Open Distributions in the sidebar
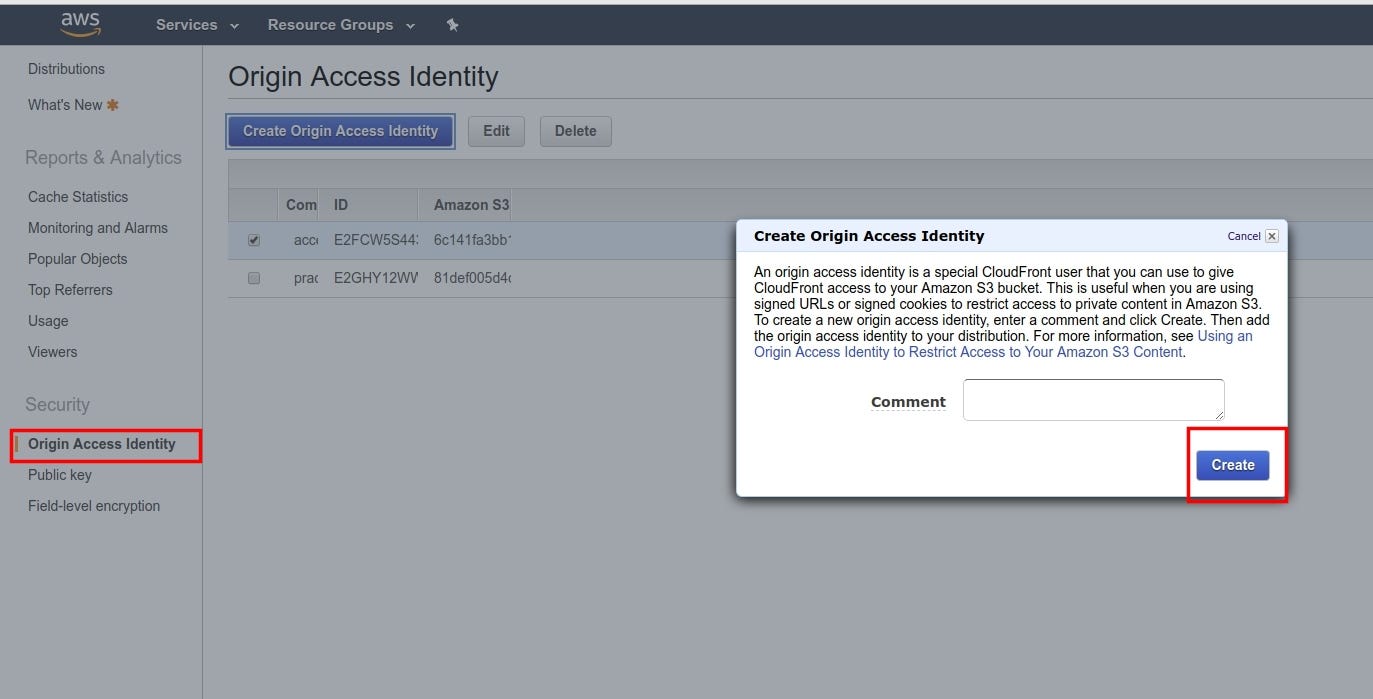Screen dimensions: 1373x699 [66, 69]
